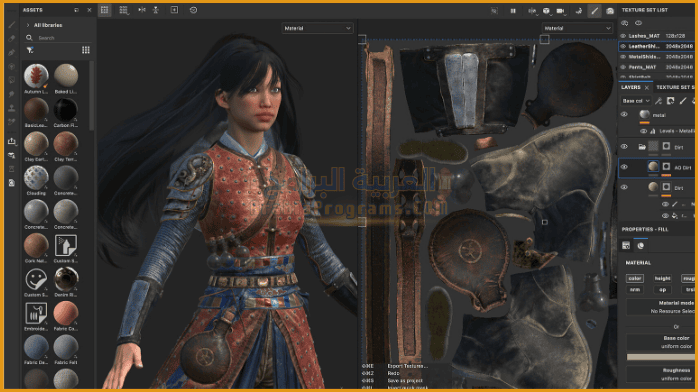
Task: Select the Clouding material thumbnail
Action: tap(36, 178)
